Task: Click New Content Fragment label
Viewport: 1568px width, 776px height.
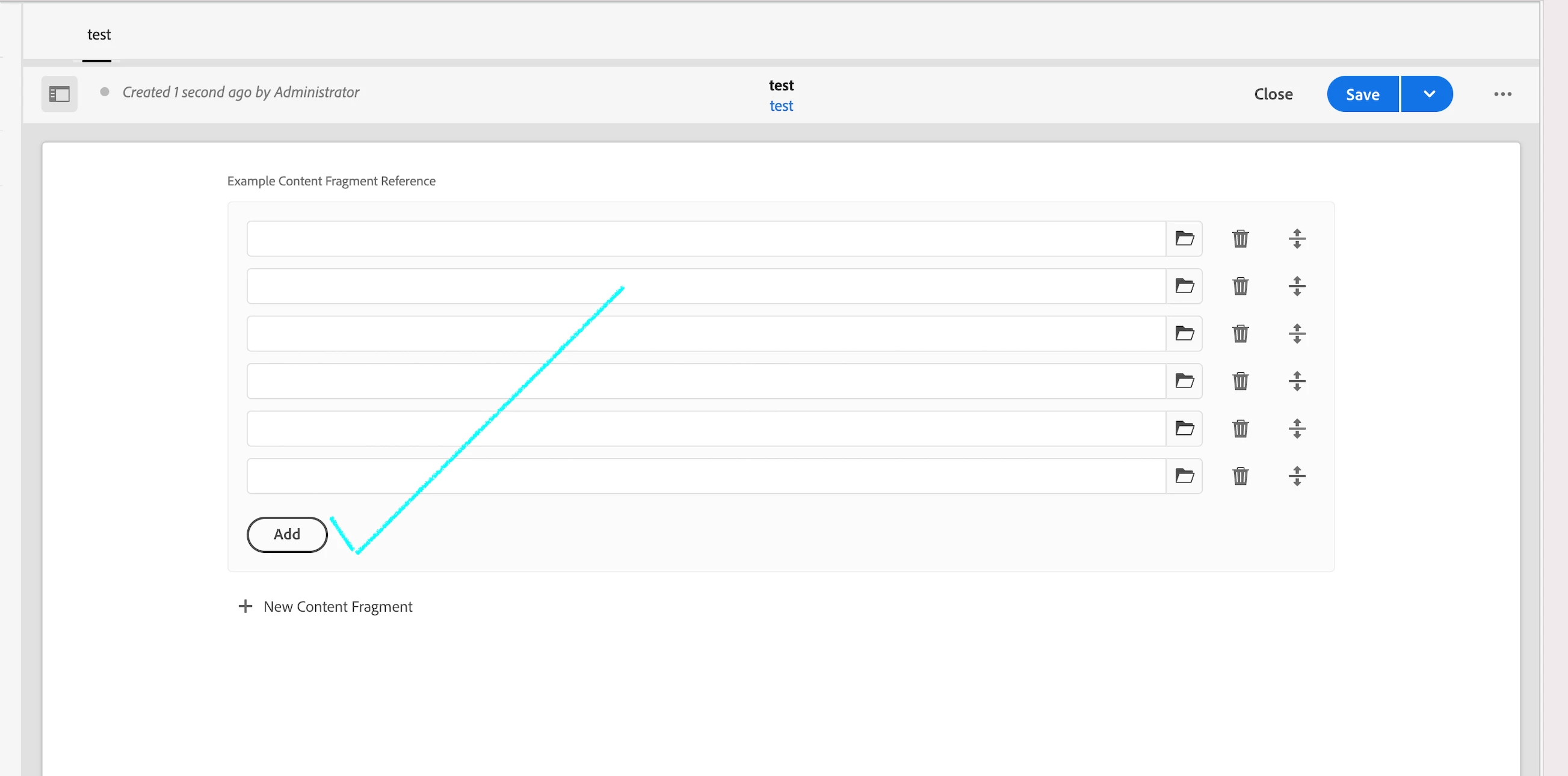Action: pyautogui.click(x=338, y=606)
